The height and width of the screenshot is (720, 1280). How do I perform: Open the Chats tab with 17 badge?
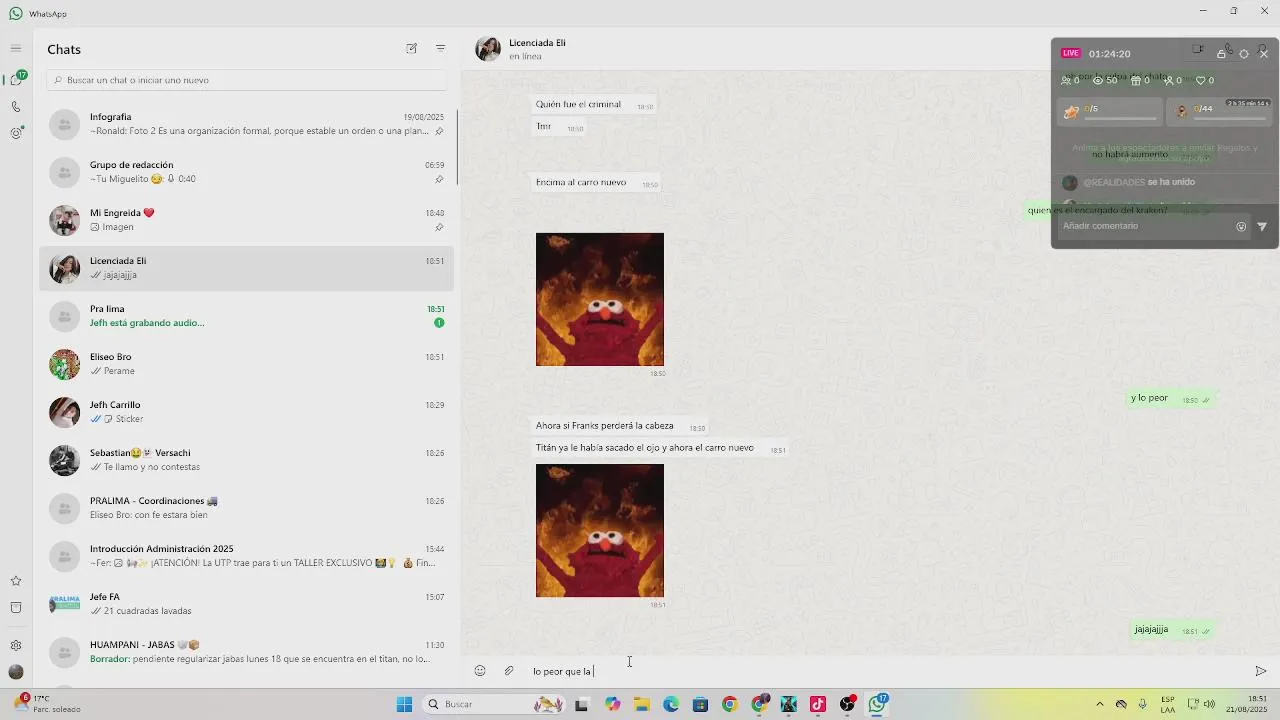pyautogui.click(x=16, y=79)
